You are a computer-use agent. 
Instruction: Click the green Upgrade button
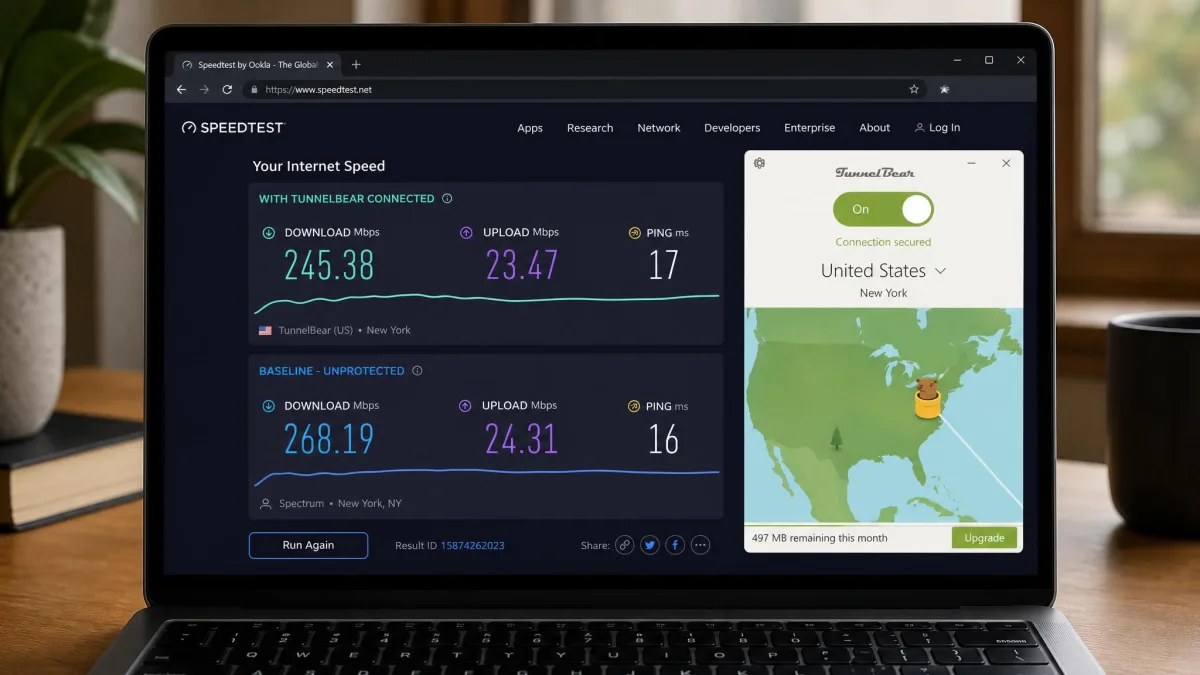pos(984,538)
